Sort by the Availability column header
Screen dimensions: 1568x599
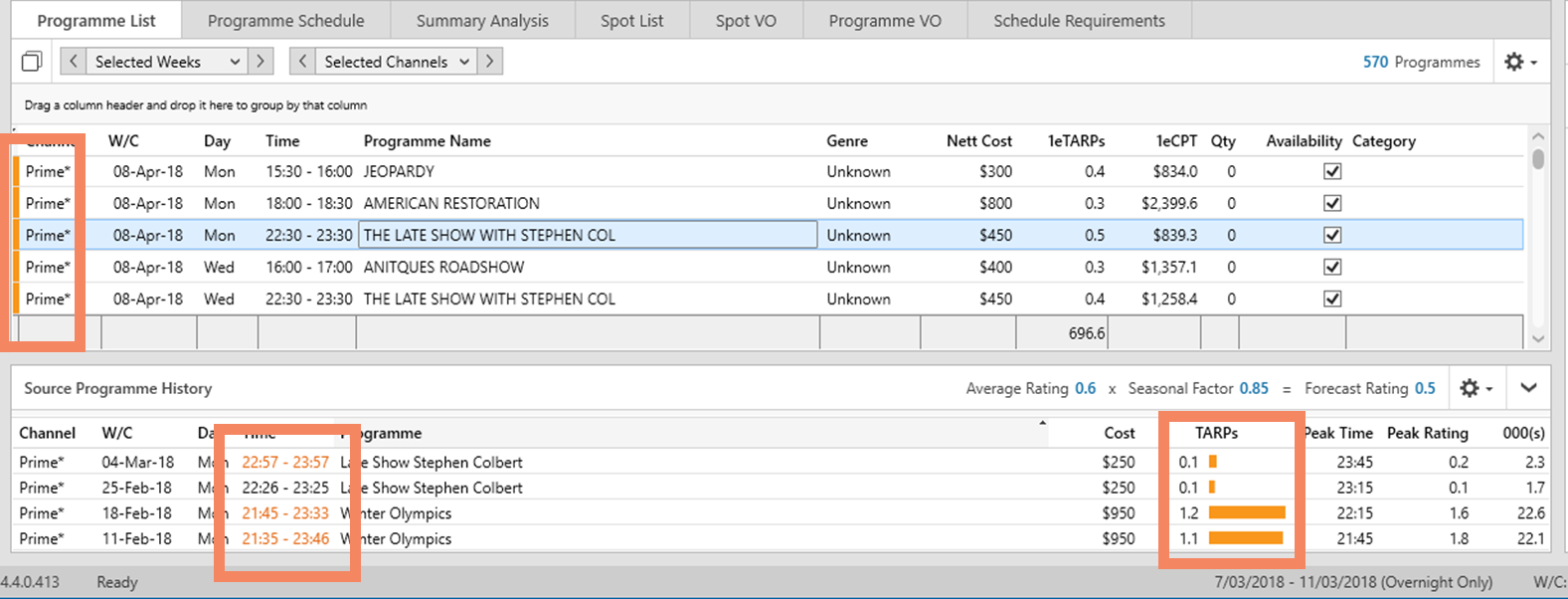point(1304,141)
